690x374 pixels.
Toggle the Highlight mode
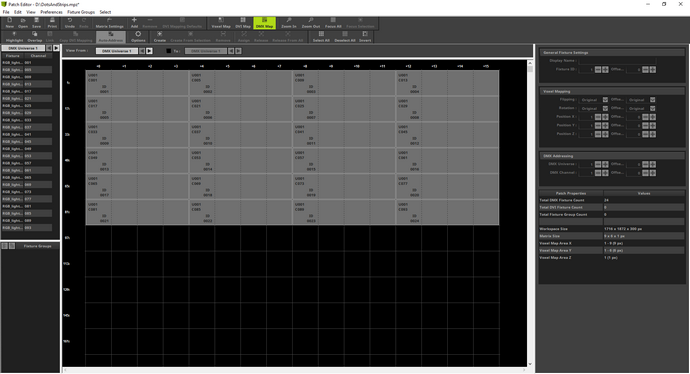coord(15,37)
